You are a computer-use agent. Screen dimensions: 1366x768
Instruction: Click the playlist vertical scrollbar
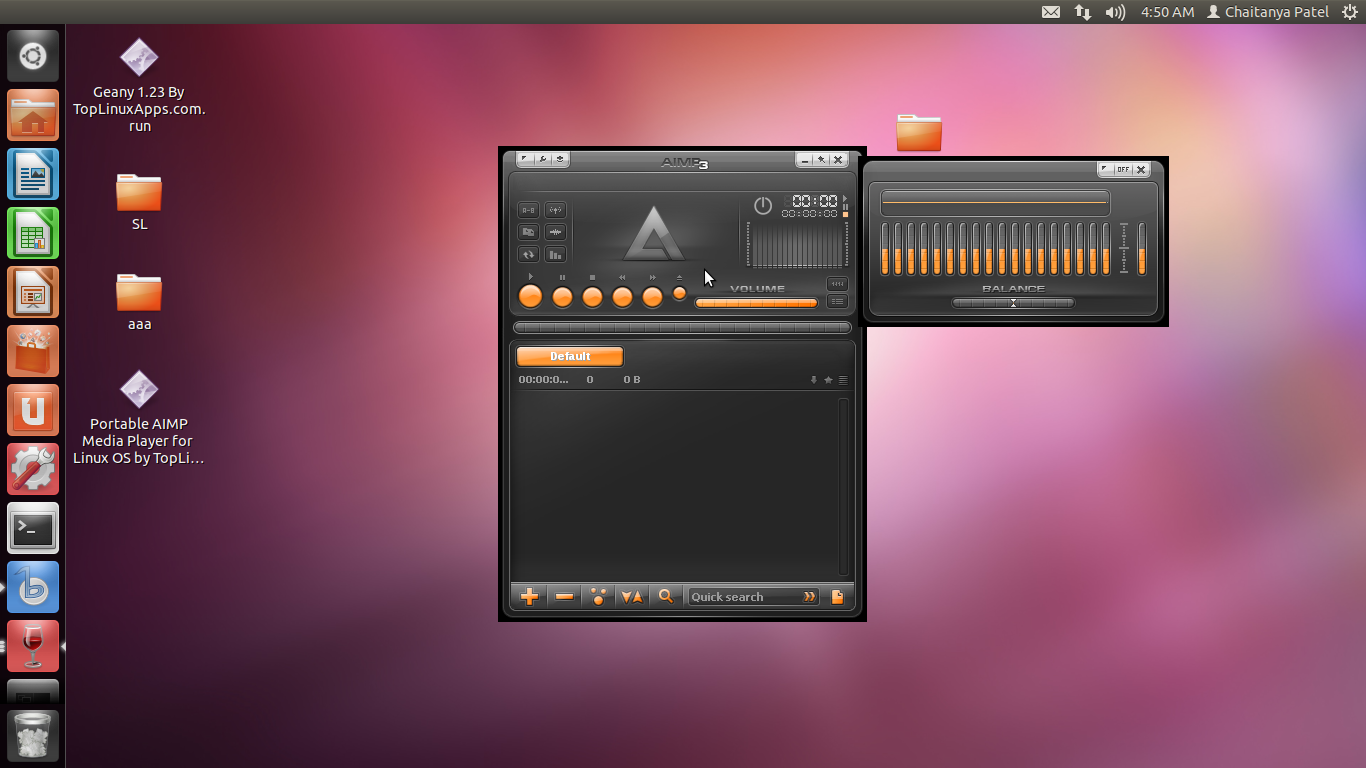click(843, 487)
